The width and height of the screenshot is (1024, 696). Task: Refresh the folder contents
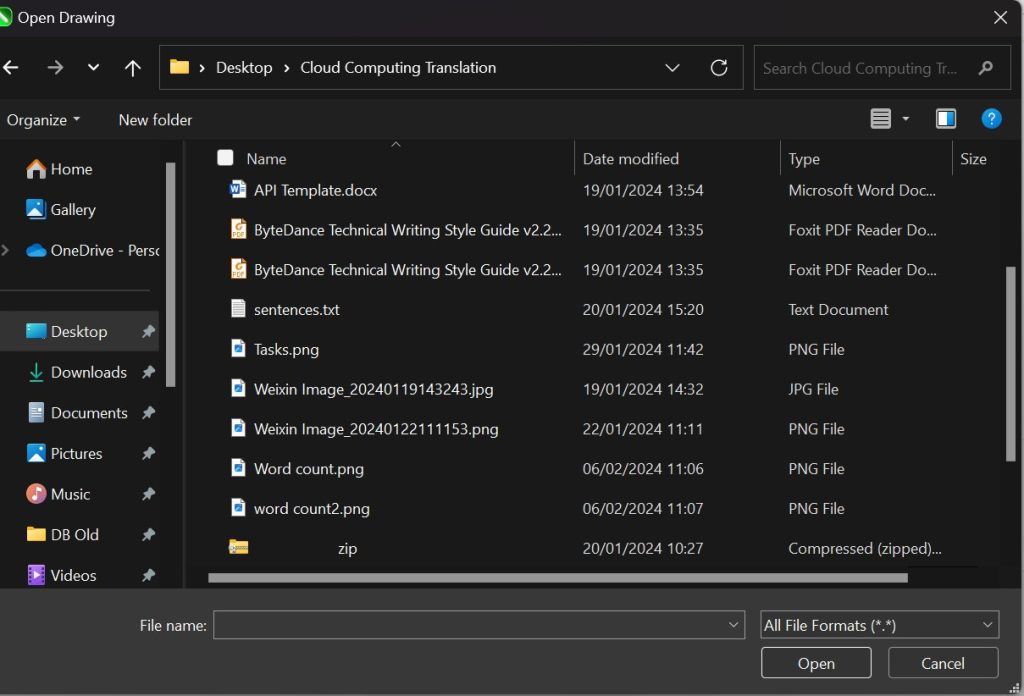719,67
